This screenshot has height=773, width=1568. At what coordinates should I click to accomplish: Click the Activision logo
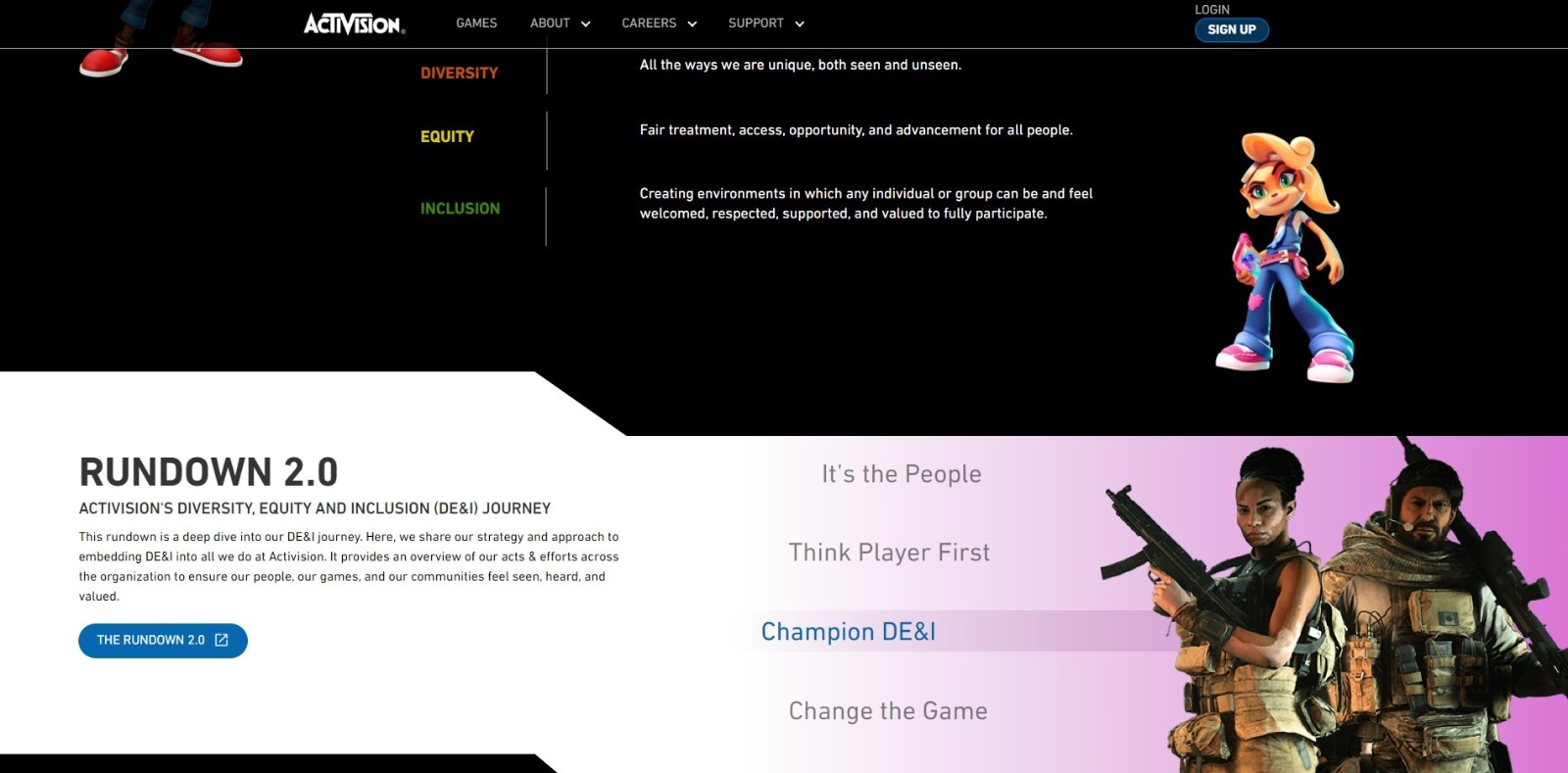click(x=353, y=24)
